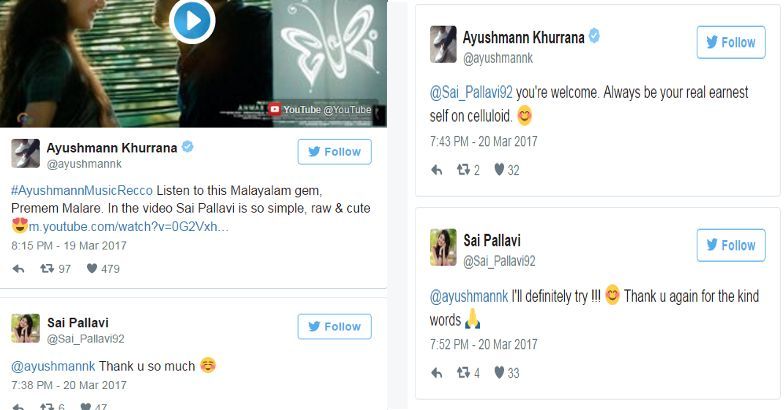Like the tweet with 479 likes
784x410 pixels.
coord(92,268)
